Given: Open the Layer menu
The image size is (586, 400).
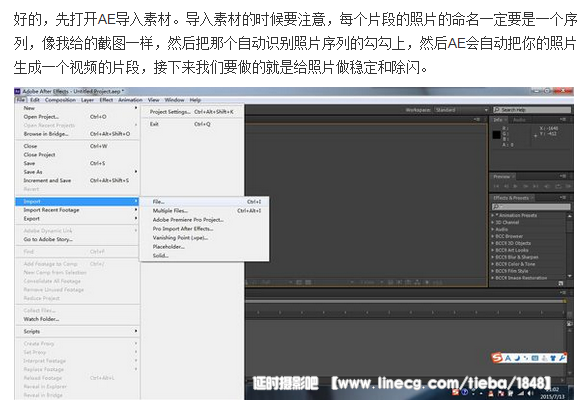Looking at the screenshot, I should 87,100.
